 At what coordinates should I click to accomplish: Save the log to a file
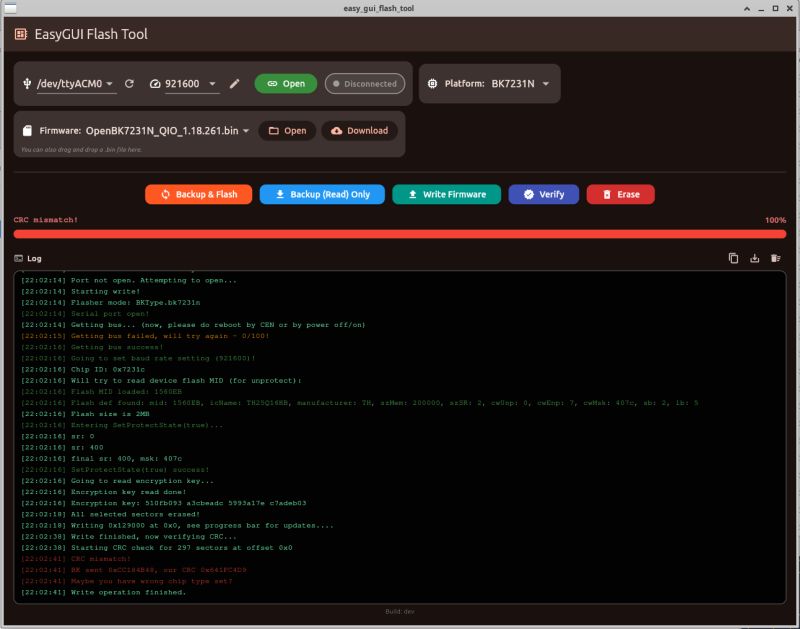click(x=755, y=258)
